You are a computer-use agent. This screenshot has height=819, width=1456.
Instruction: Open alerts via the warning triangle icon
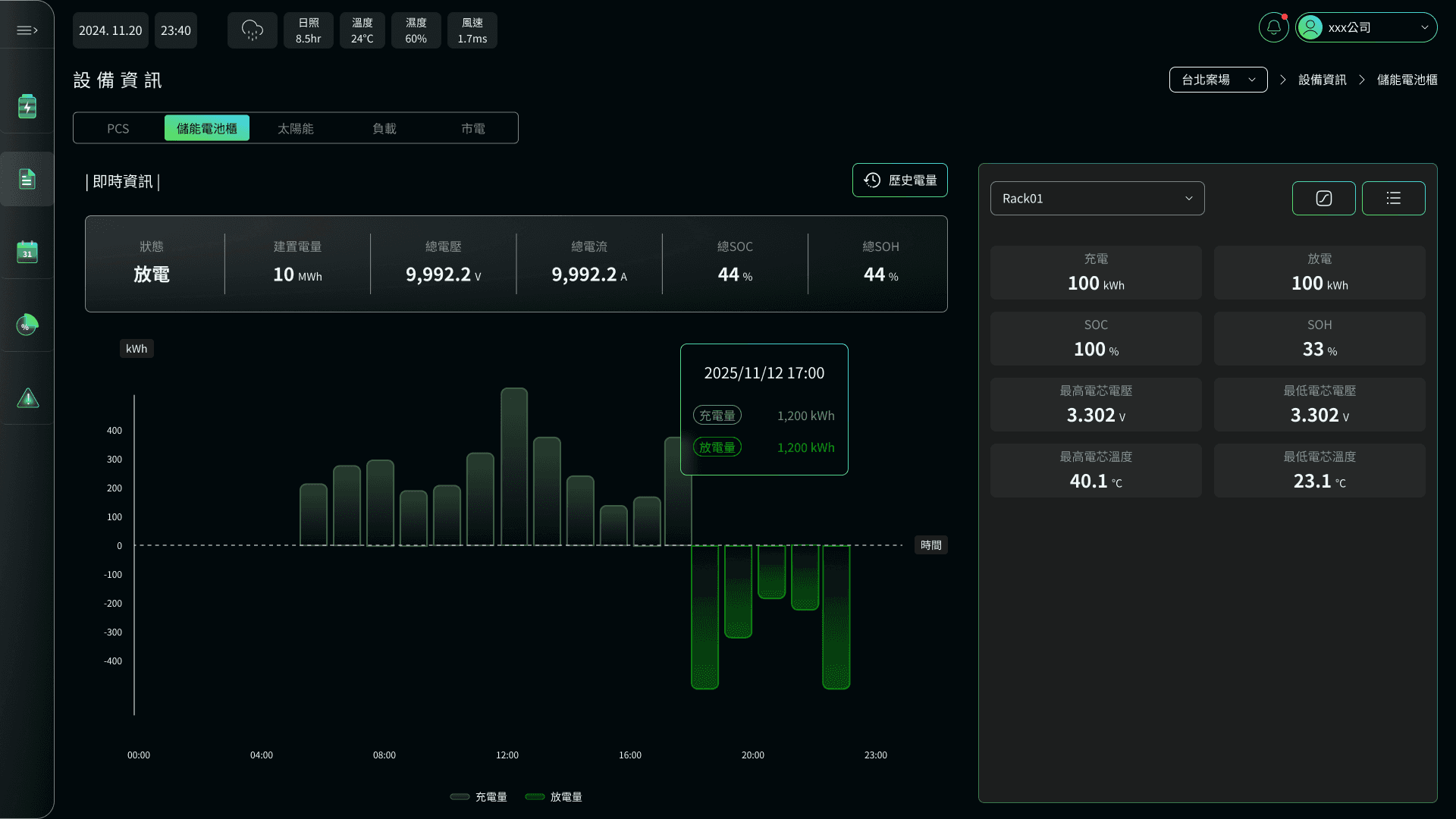point(27,397)
